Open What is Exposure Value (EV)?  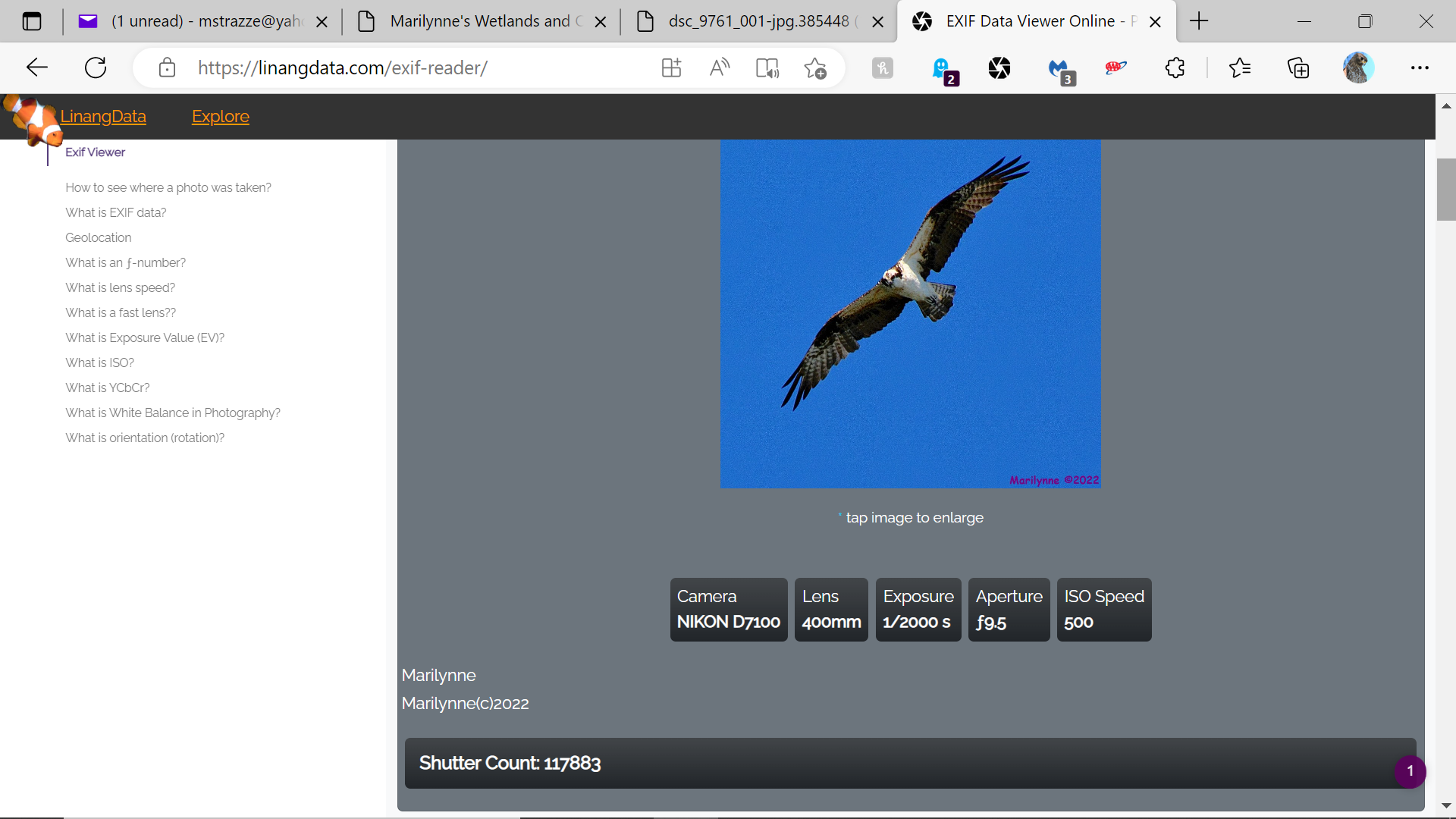point(144,337)
